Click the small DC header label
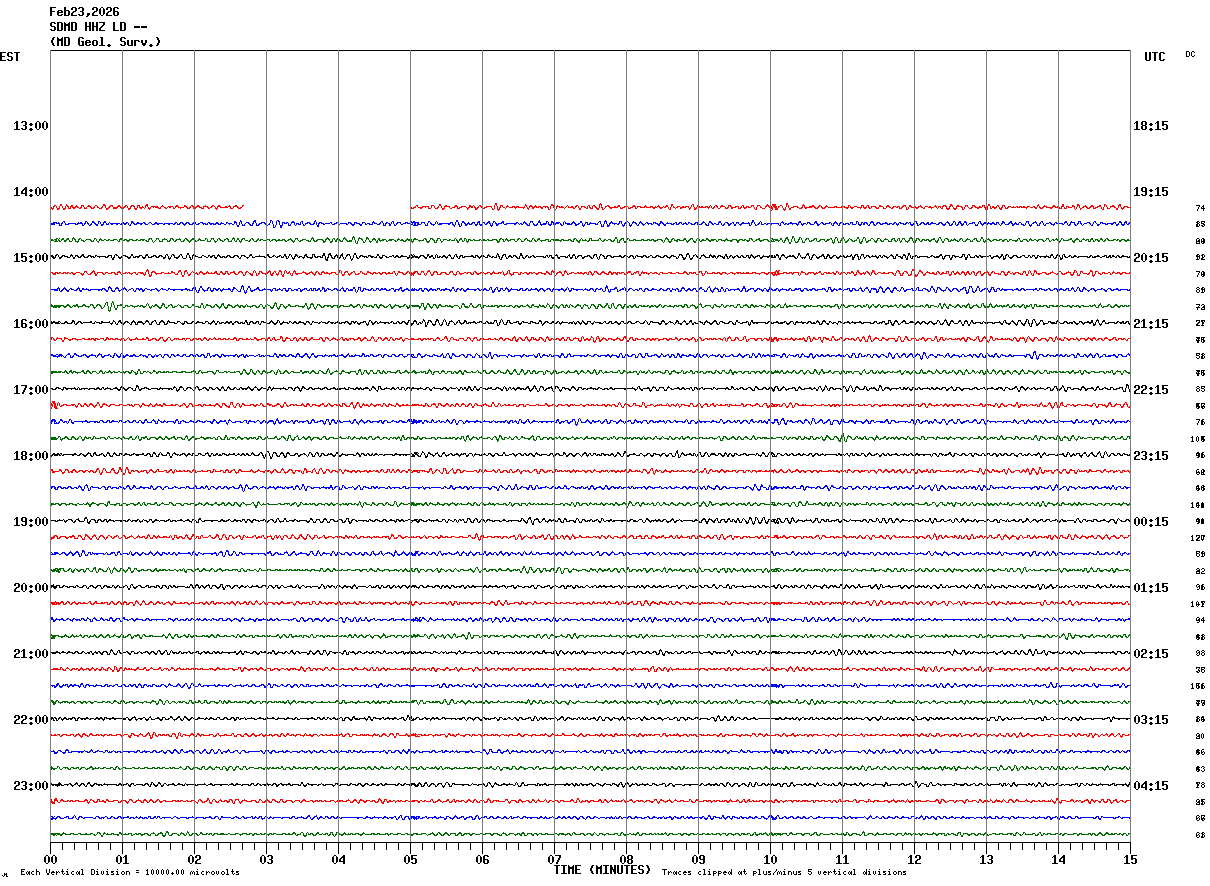Screen dimensions: 1210x886 click(x=1190, y=54)
